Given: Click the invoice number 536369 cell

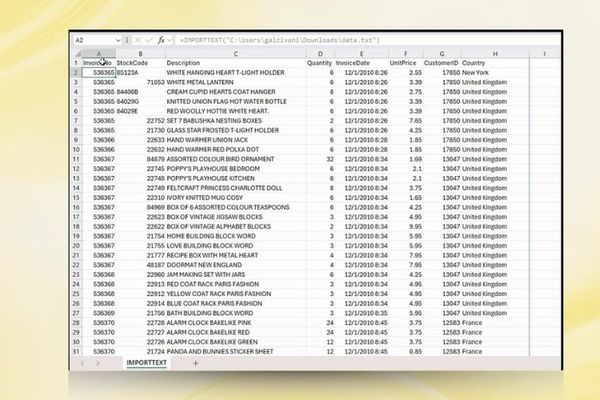Looking at the screenshot, I should click(x=99, y=313).
